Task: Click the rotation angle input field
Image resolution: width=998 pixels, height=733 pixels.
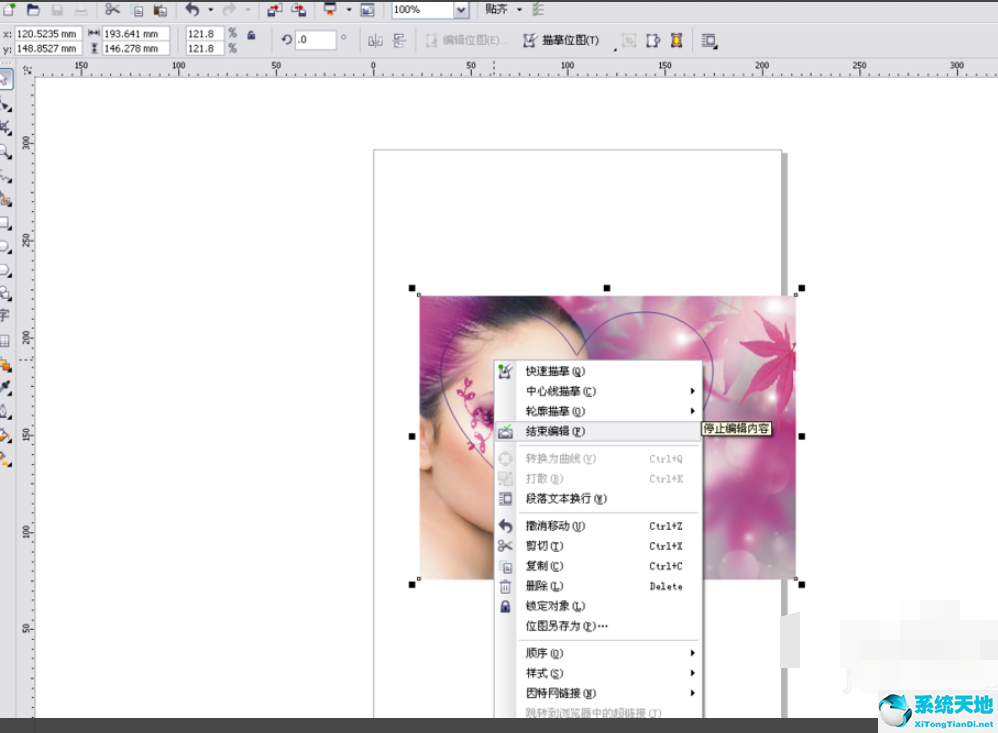Action: [315, 41]
